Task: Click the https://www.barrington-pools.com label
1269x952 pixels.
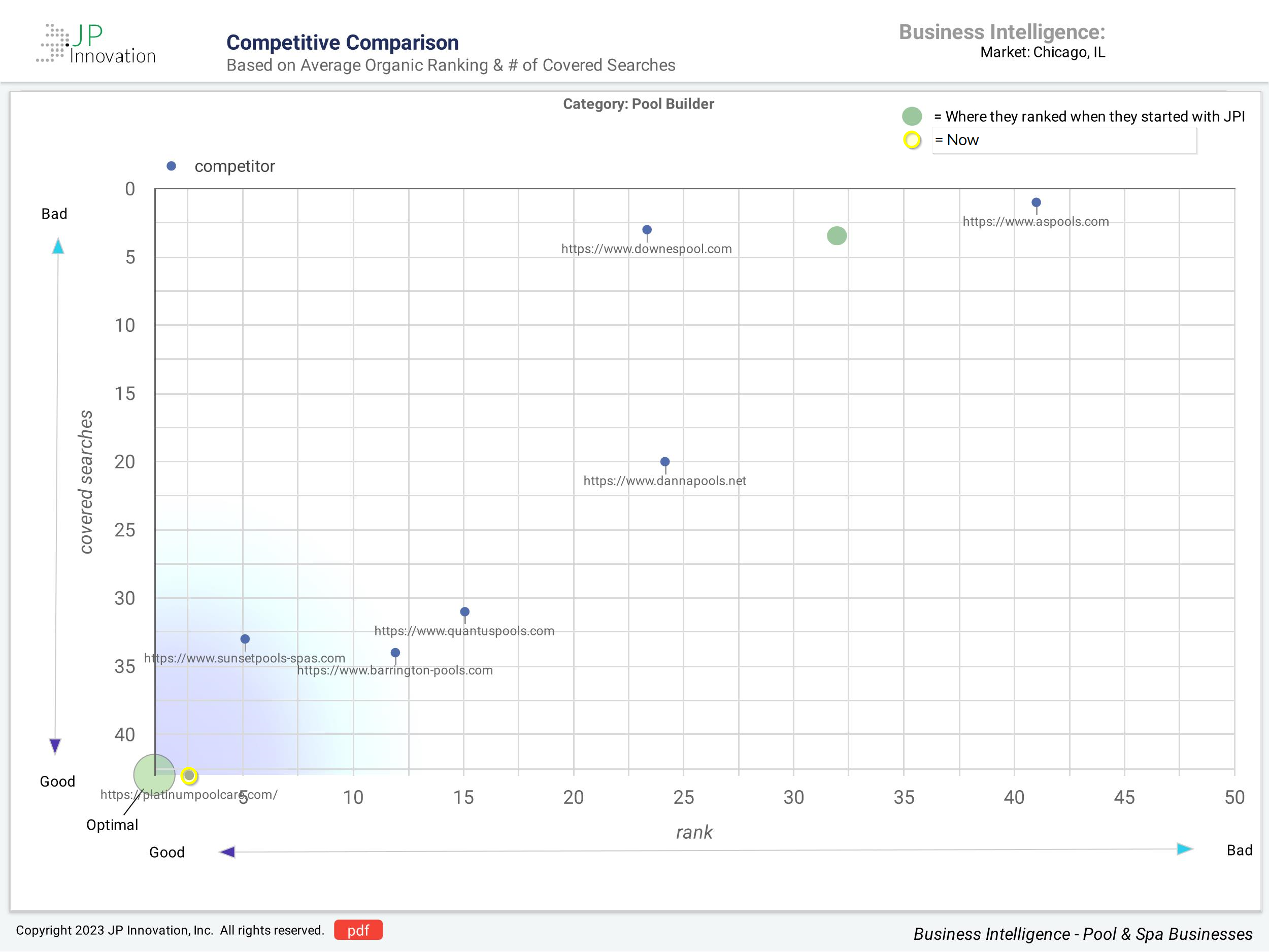Action: 395,670
